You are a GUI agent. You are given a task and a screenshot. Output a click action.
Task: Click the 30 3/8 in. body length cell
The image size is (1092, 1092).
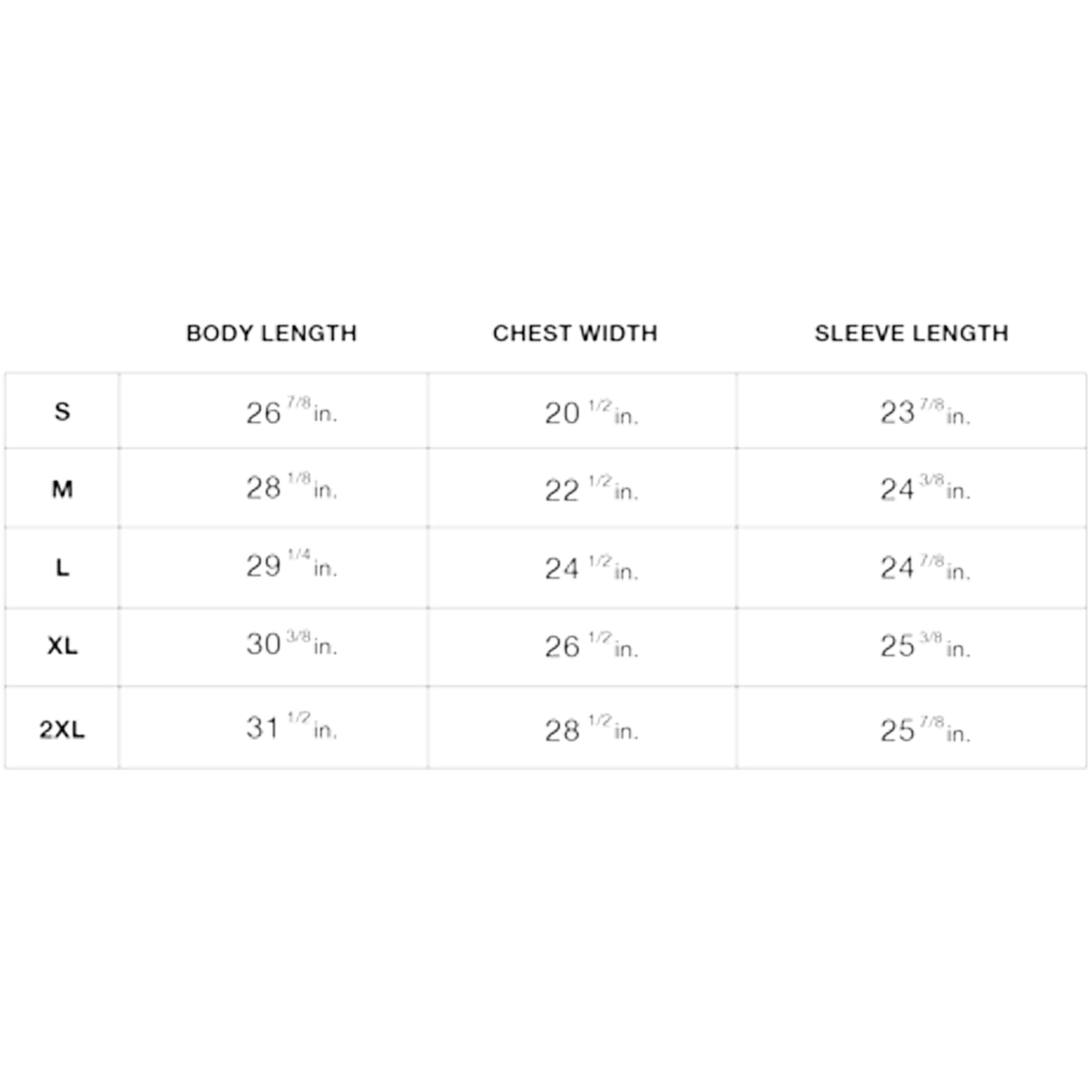[274, 646]
